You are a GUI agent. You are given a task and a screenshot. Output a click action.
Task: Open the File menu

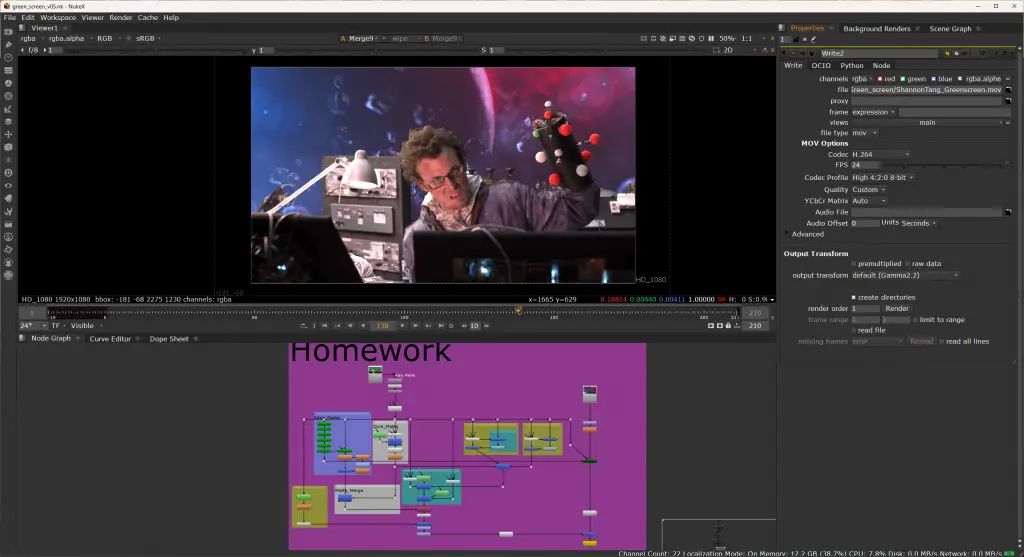pyautogui.click(x=10, y=18)
